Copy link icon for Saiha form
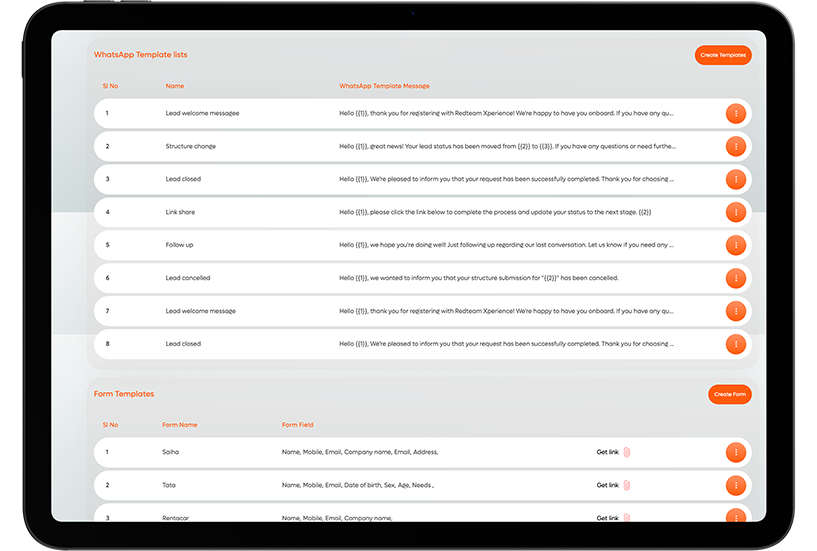The width and height of the screenshot is (817, 551). [627, 452]
